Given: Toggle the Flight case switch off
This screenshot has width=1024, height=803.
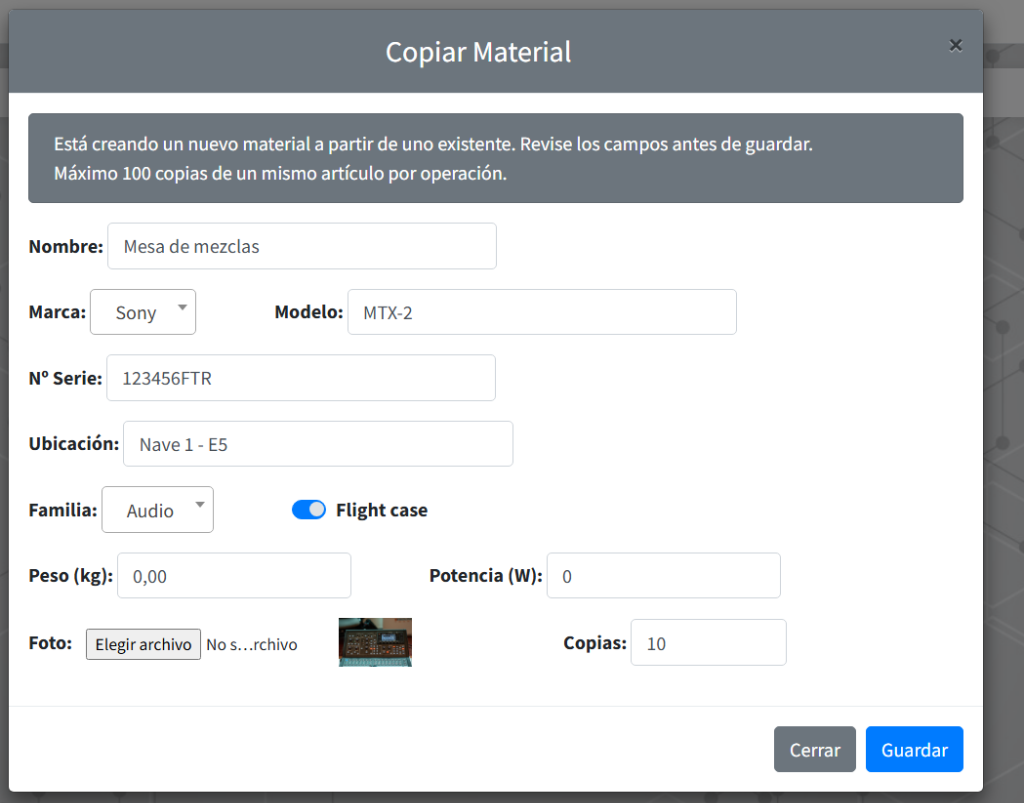Looking at the screenshot, I should pos(309,509).
